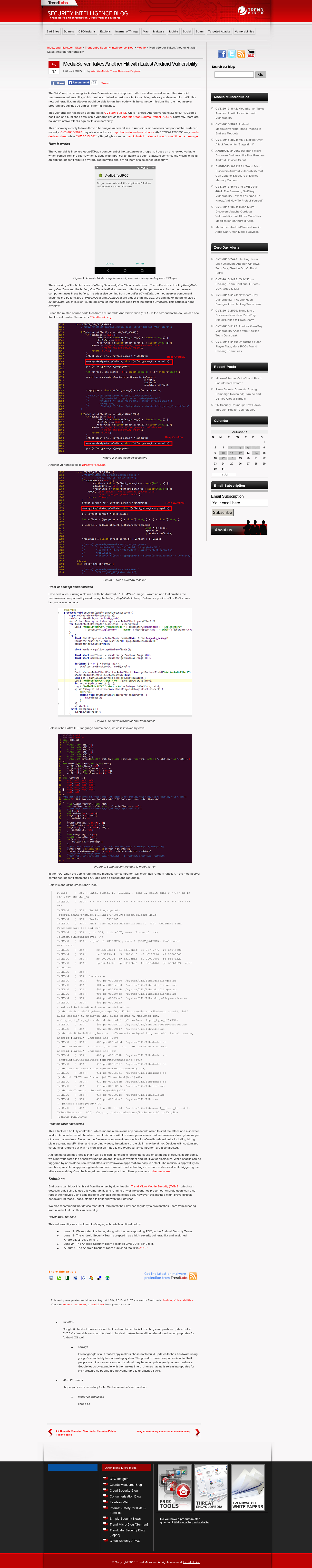Open sidebar post MMS Not the Only Attack Vector

(x=240, y=142)
